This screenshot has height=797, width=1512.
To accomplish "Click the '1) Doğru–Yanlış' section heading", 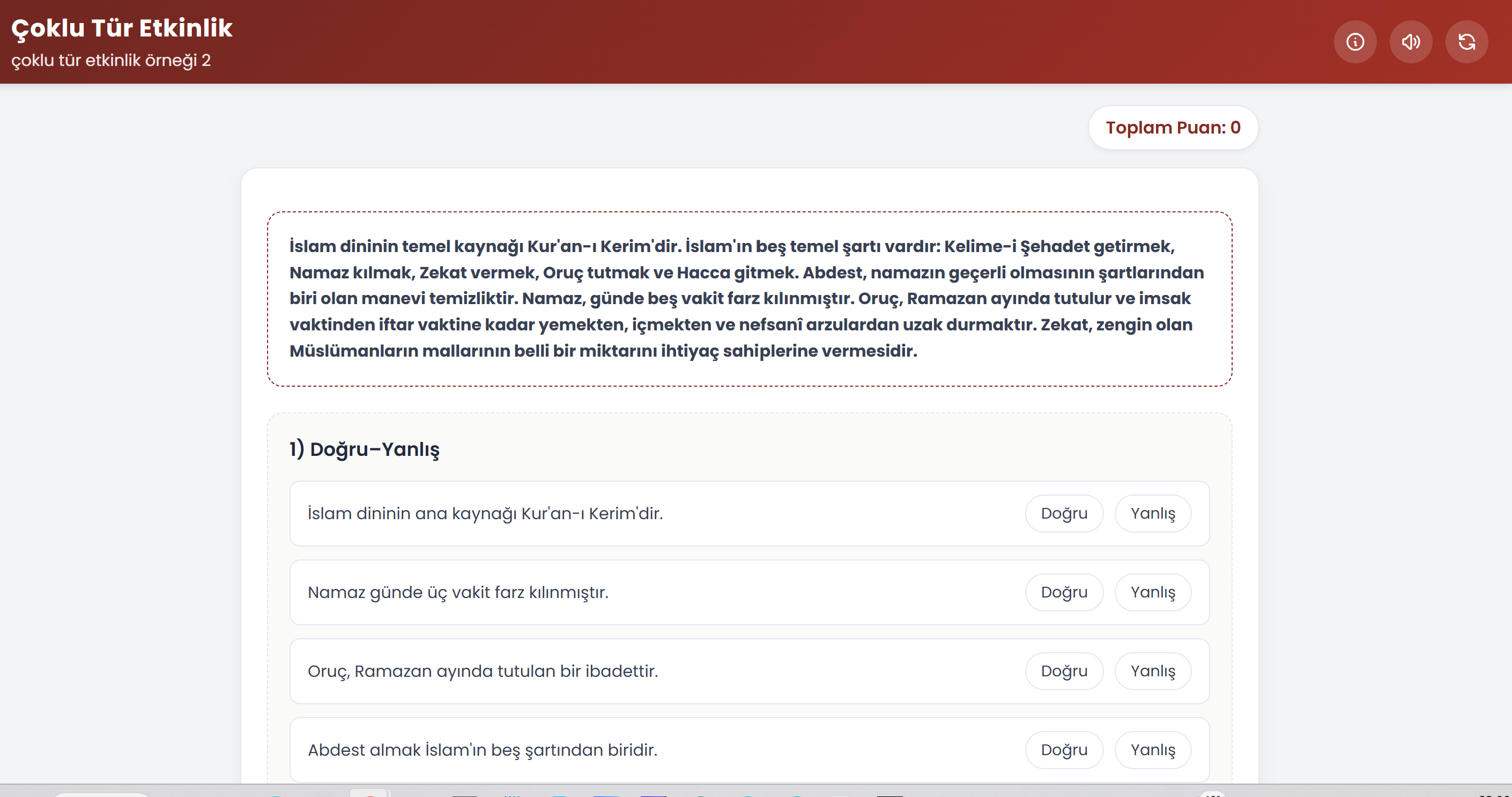I will point(365,449).
